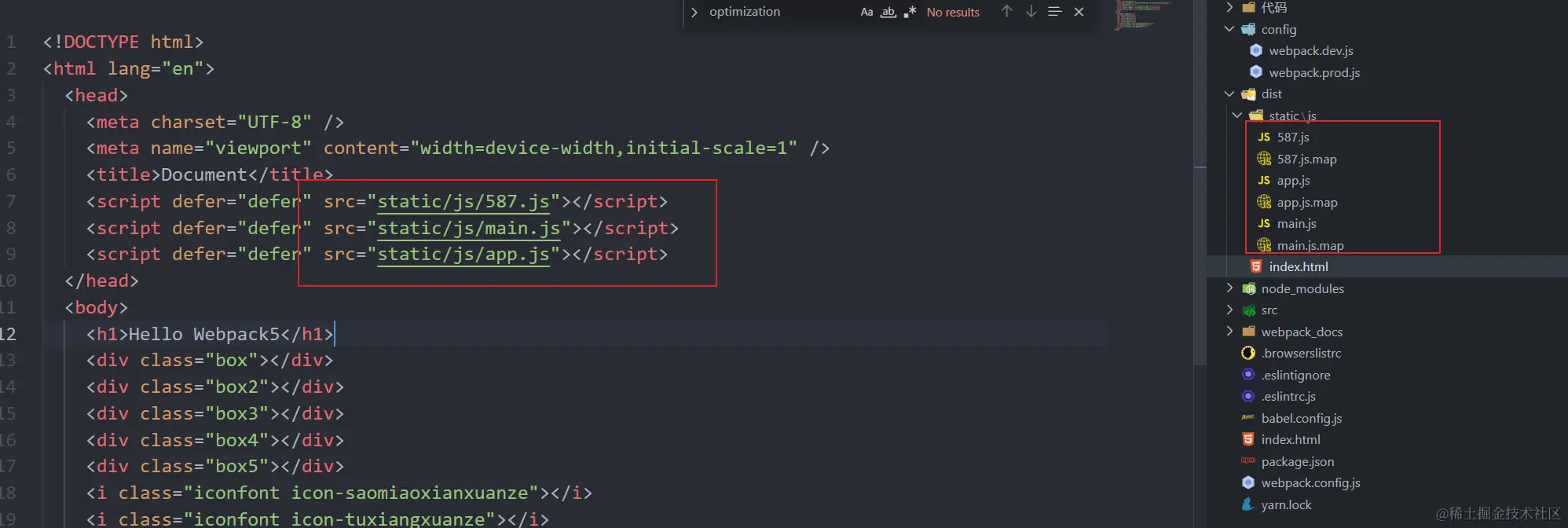Open main.js in explorer
This screenshot has width=1568, height=528.
1296,223
